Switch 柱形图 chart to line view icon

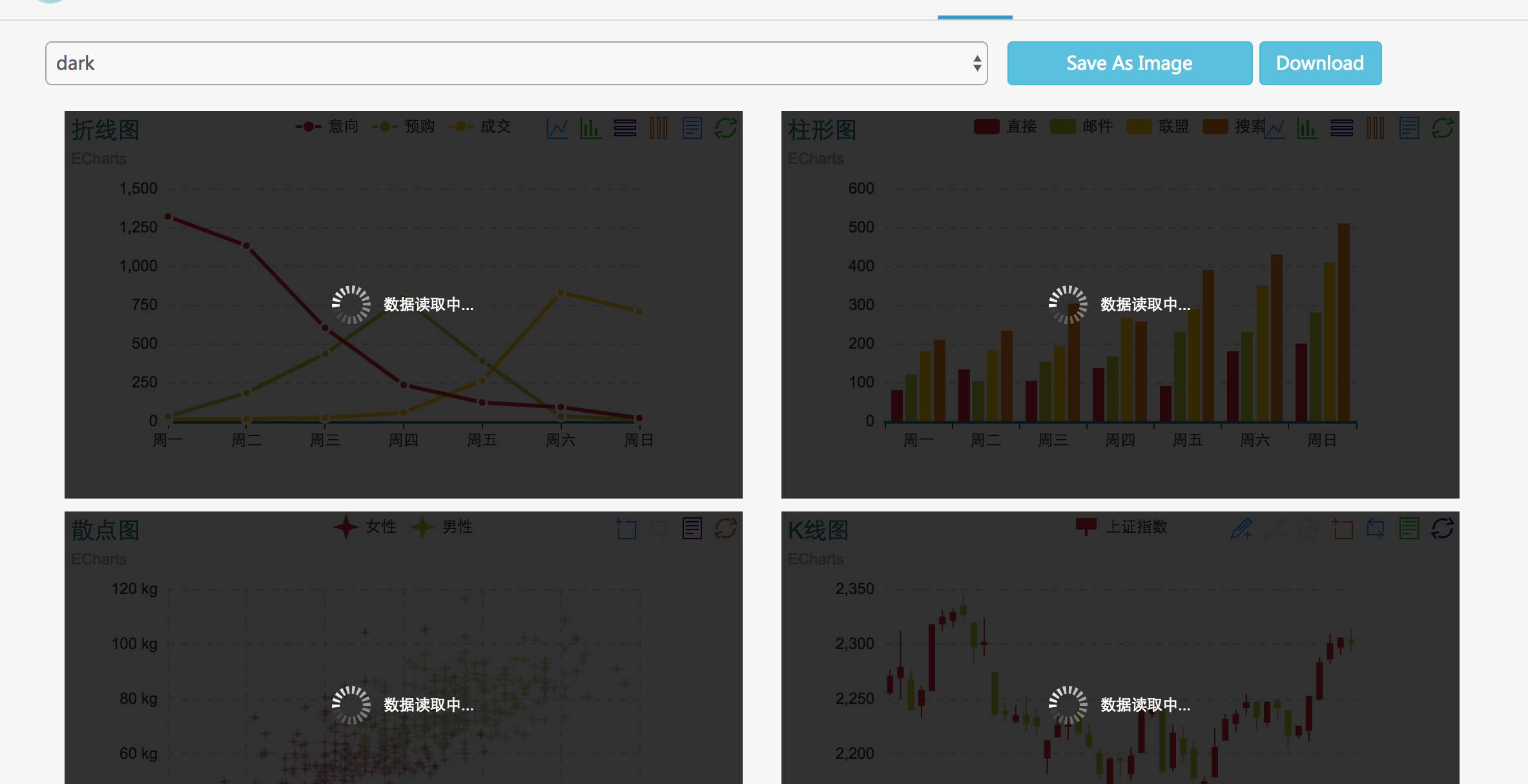pos(1274,128)
